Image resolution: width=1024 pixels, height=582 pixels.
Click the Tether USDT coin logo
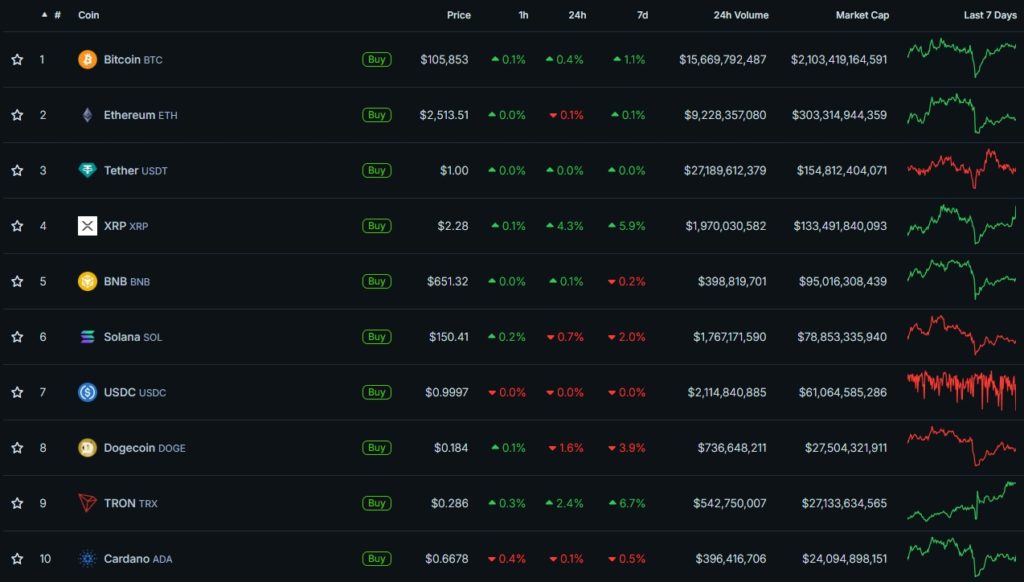[x=89, y=170]
